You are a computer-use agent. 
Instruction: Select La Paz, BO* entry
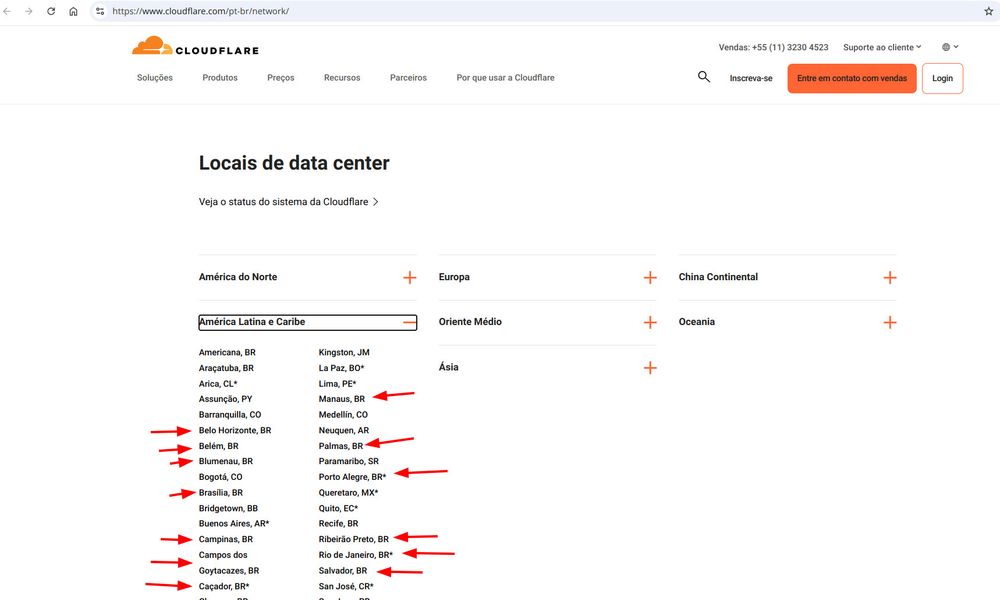point(341,368)
